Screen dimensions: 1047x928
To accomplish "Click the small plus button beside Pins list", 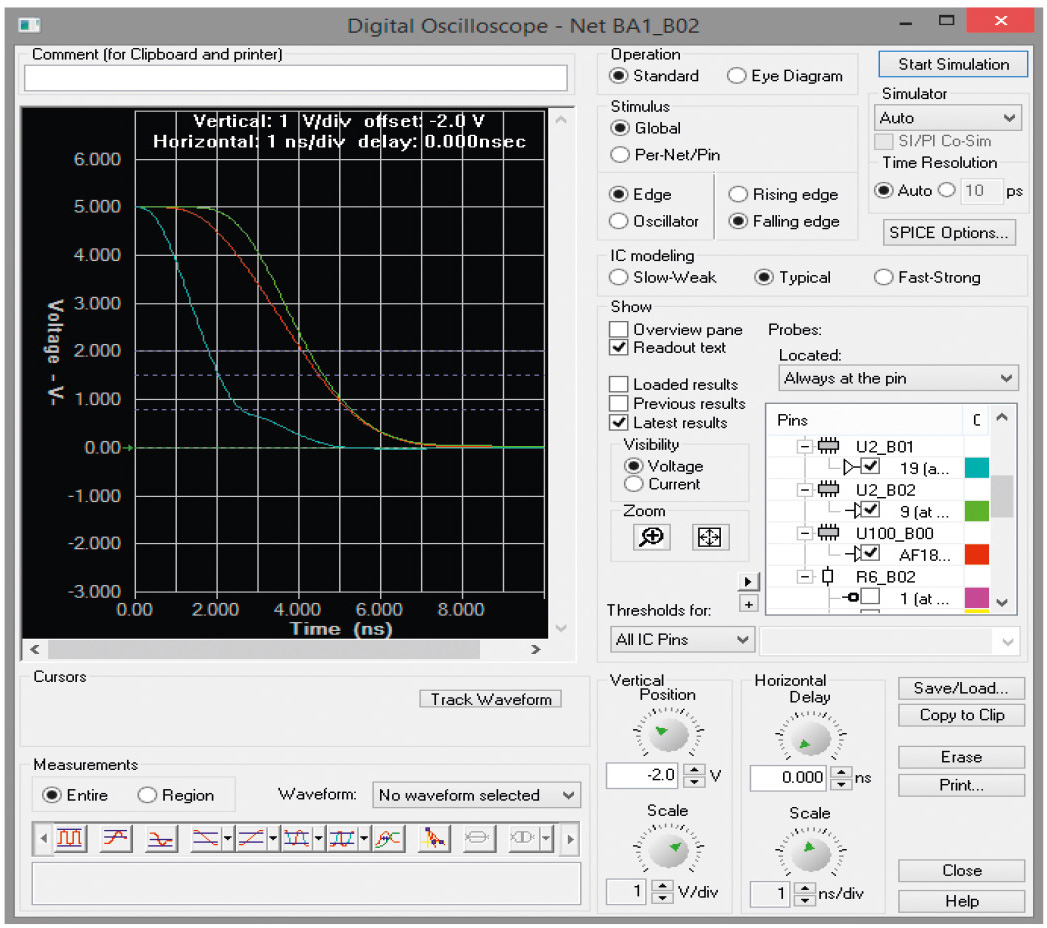I will click(749, 604).
